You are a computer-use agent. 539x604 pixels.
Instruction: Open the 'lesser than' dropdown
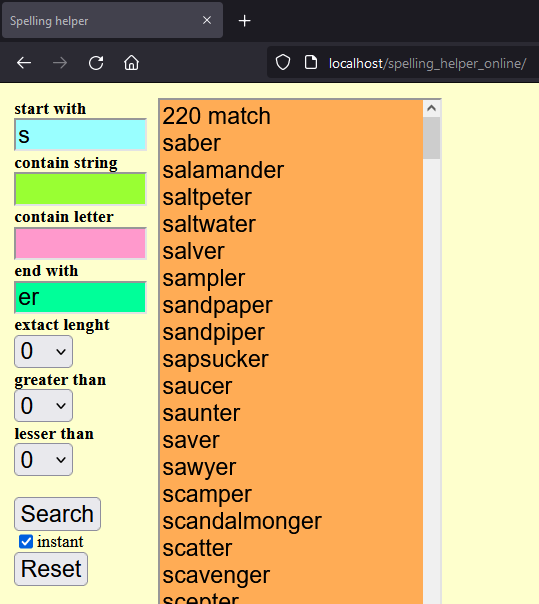(x=44, y=460)
